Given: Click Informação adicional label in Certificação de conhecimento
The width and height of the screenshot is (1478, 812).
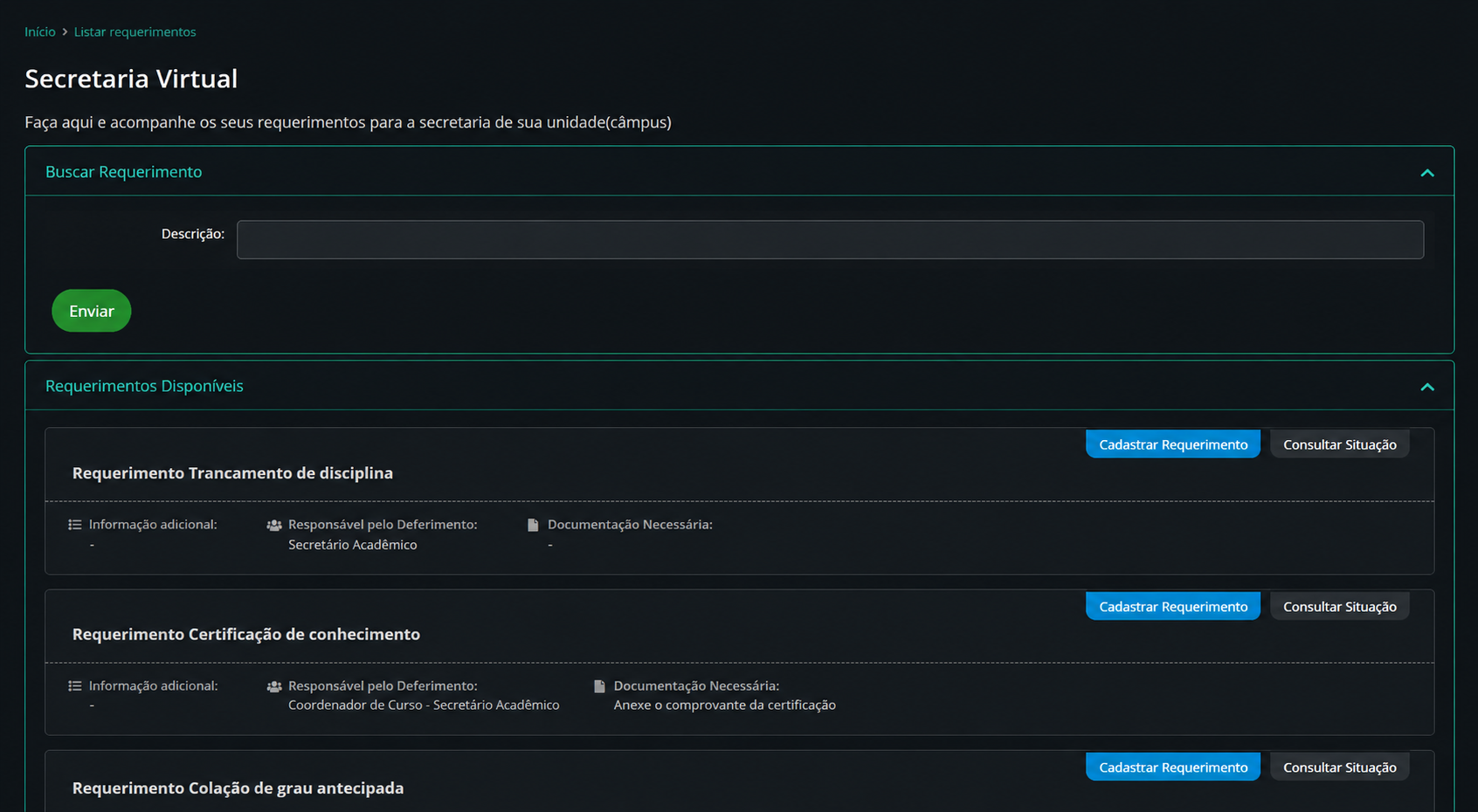Looking at the screenshot, I should coord(153,686).
